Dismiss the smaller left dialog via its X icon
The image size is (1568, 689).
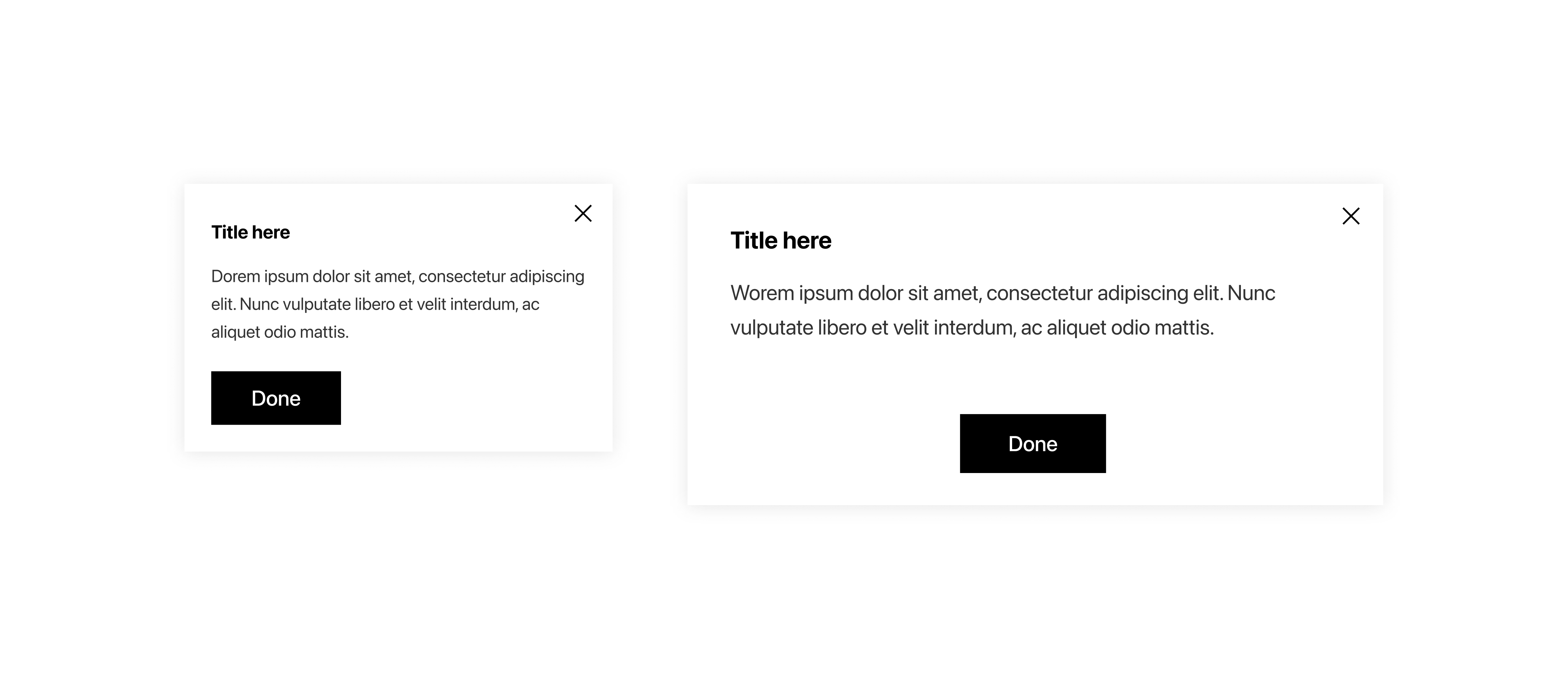[583, 213]
